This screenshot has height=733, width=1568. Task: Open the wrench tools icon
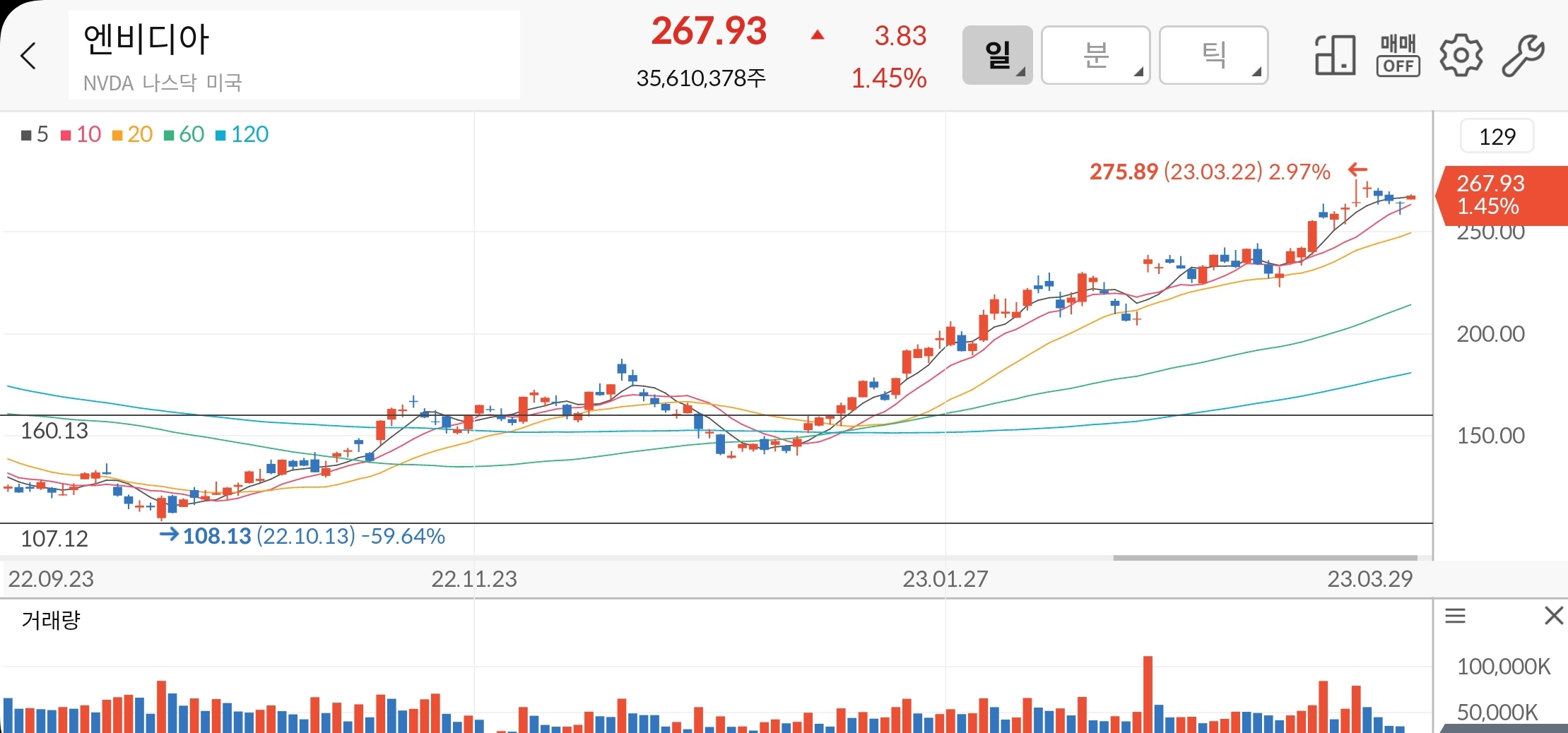pyautogui.click(x=1523, y=55)
